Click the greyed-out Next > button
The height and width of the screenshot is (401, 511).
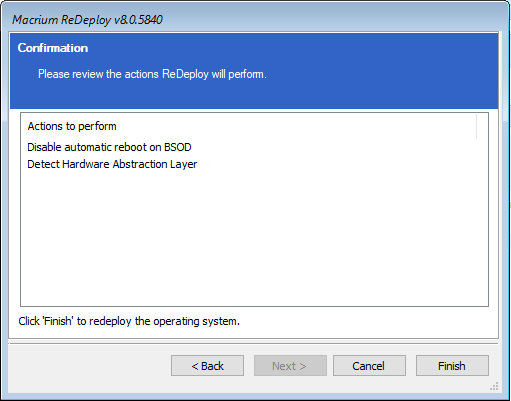[x=290, y=366]
